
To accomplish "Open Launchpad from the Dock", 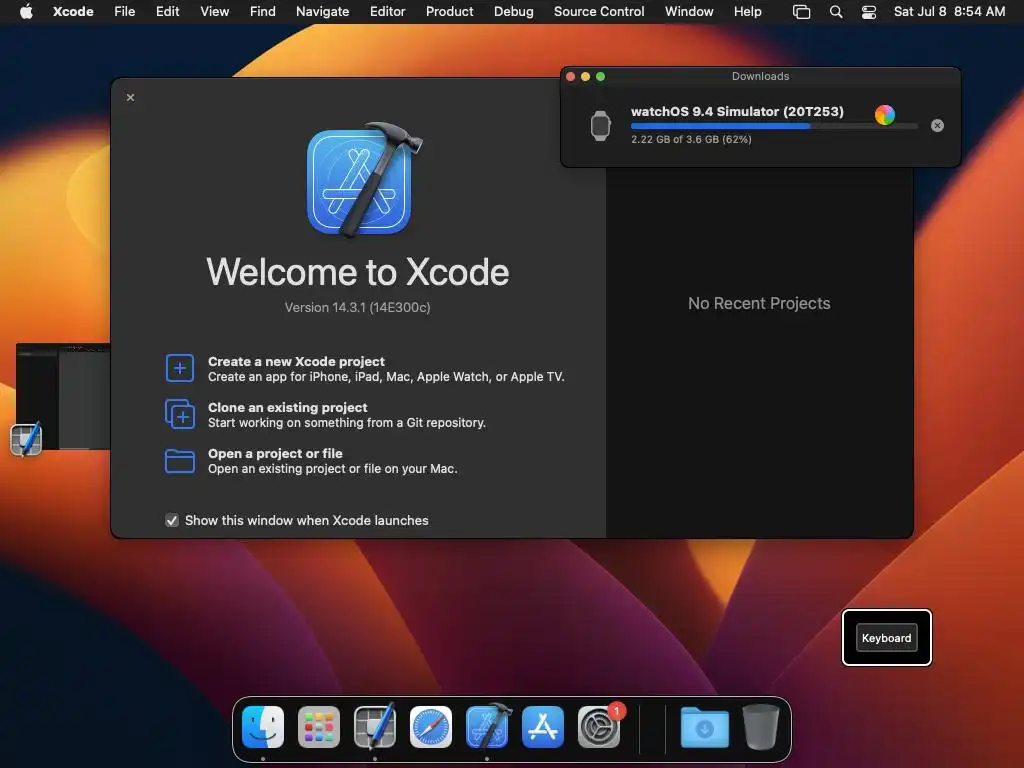I will click(319, 727).
